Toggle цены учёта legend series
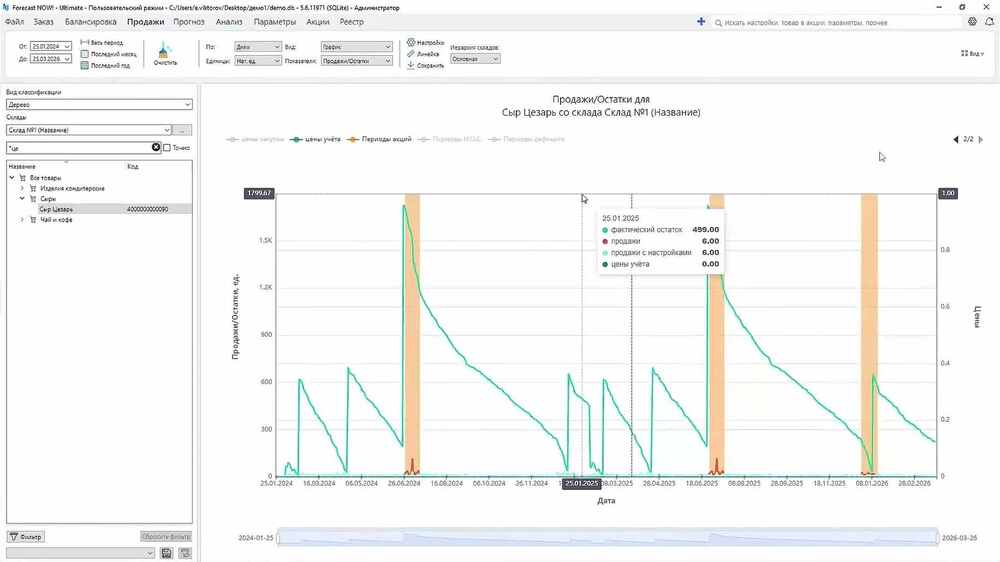This screenshot has width=1000, height=562. (x=315, y=139)
